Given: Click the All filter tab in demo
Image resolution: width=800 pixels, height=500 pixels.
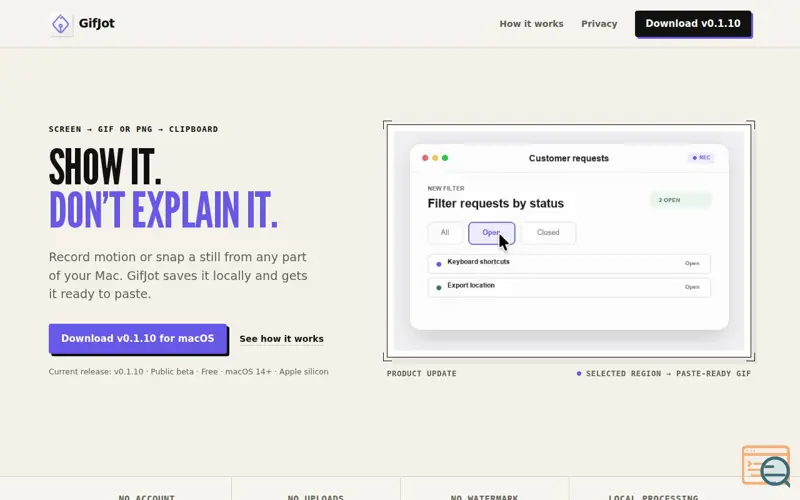Looking at the screenshot, I should [445, 233].
